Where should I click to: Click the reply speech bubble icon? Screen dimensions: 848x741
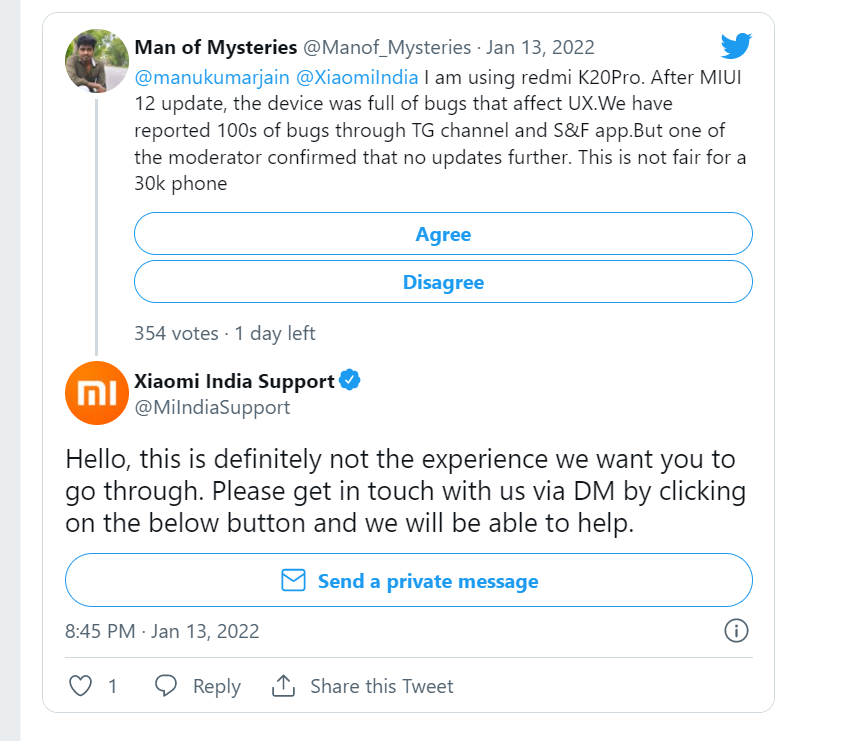point(166,686)
